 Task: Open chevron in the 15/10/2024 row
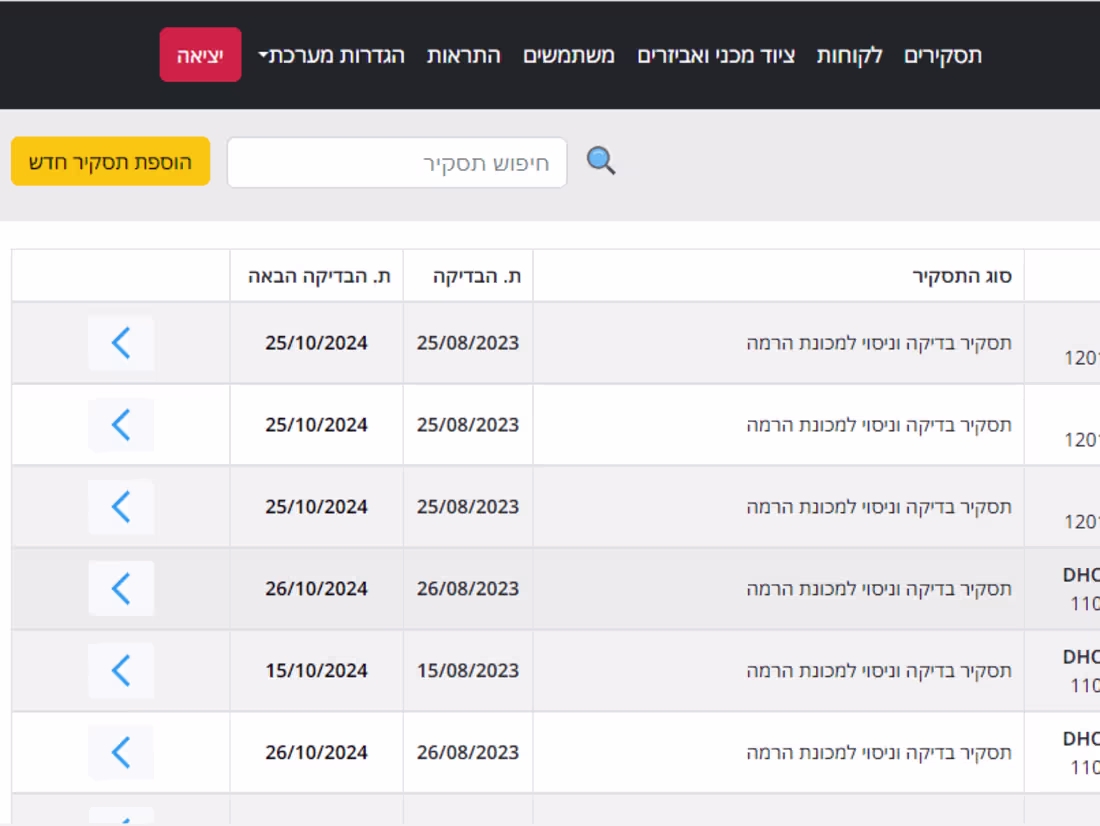pos(121,671)
